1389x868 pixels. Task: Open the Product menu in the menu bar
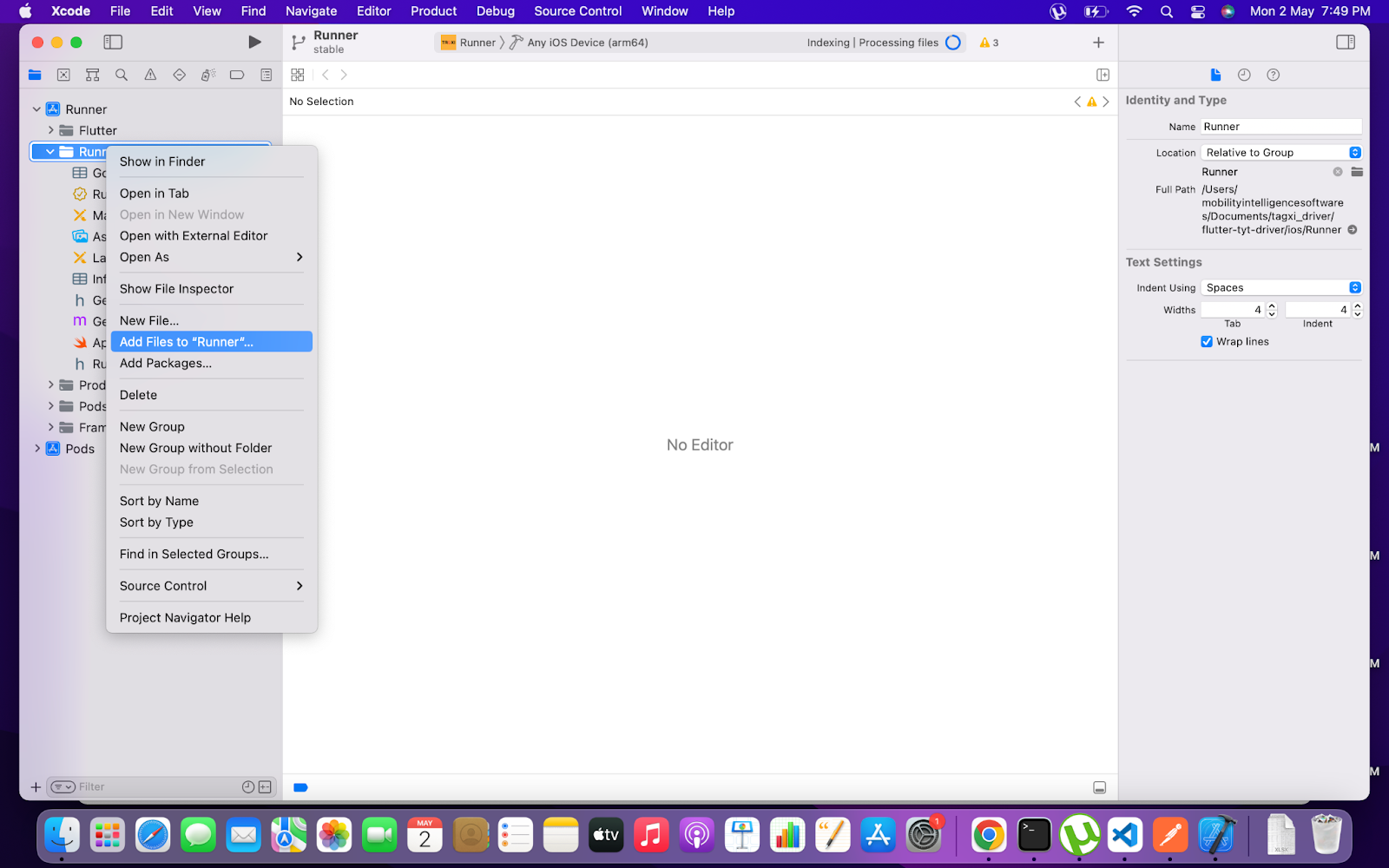coord(433,11)
